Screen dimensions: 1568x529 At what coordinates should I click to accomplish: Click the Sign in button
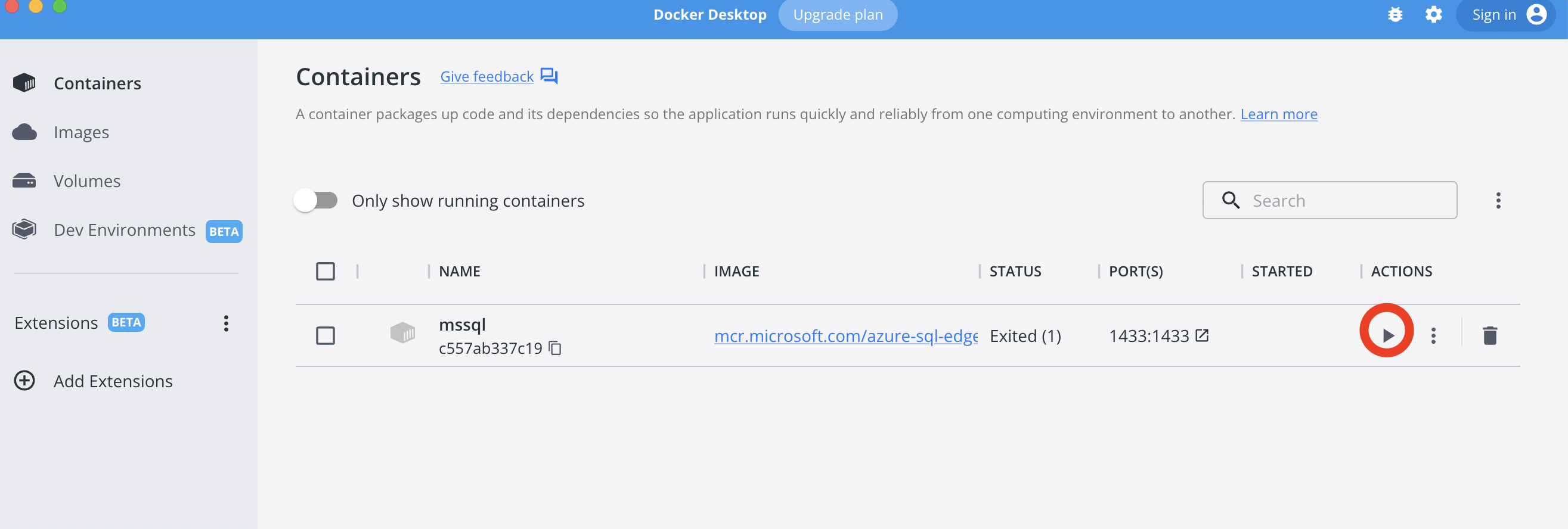(x=1505, y=14)
